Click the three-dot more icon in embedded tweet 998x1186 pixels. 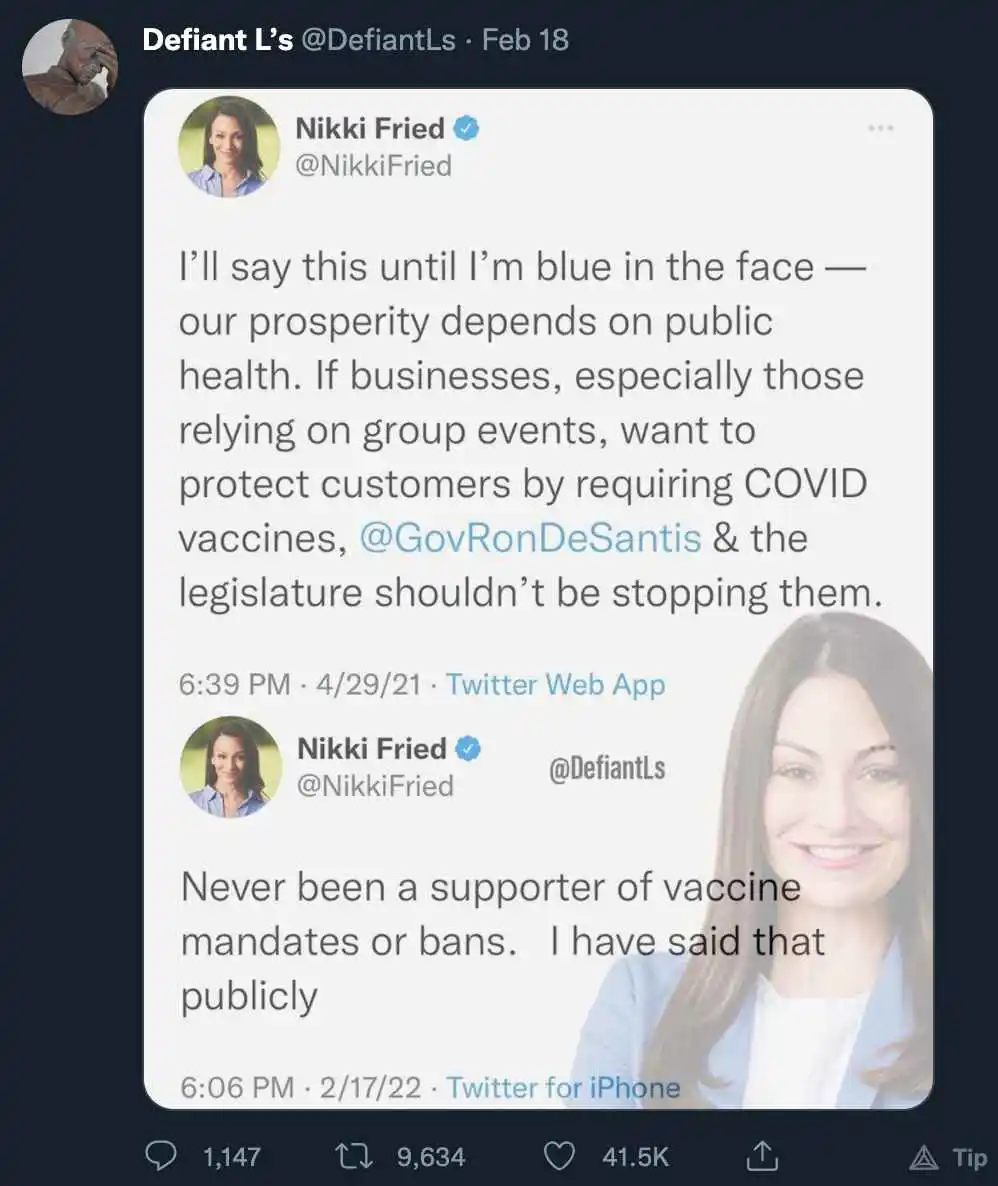point(881,128)
